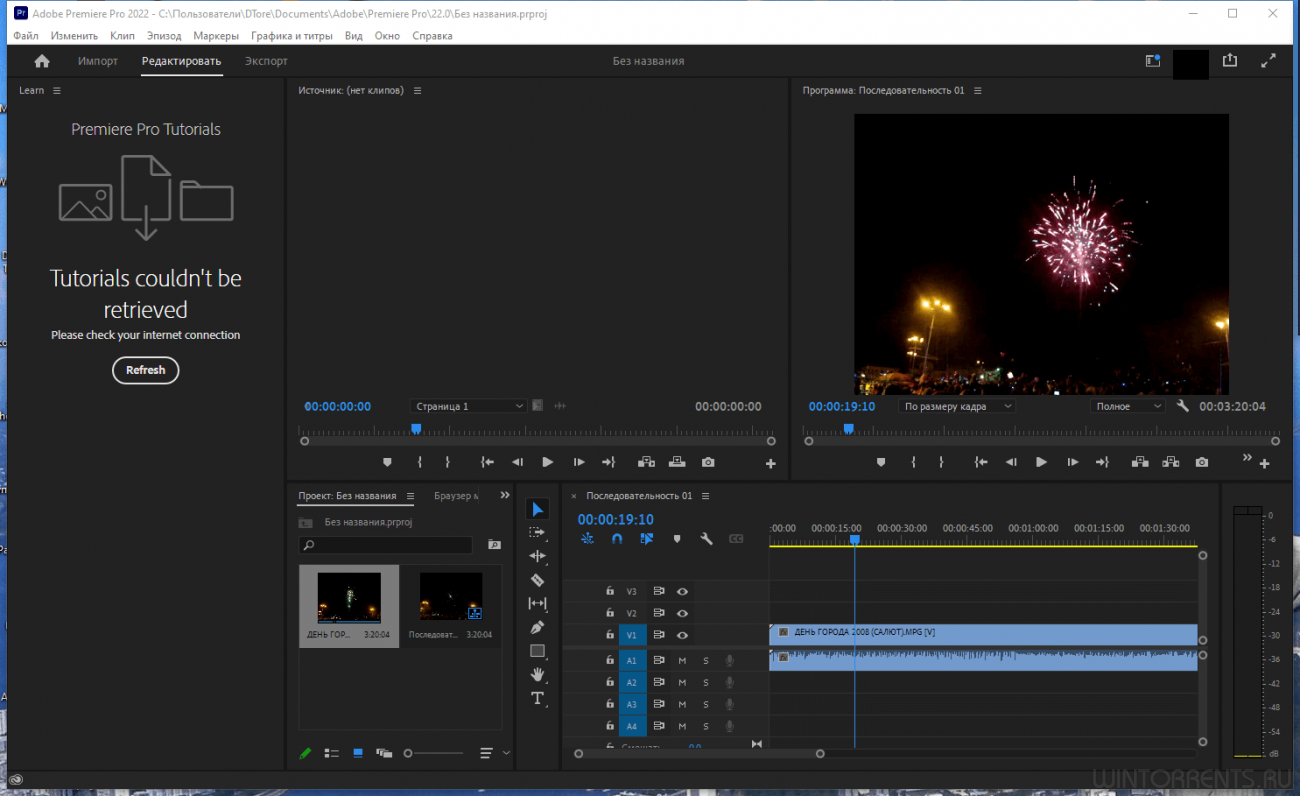The height and width of the screenshot is (796, 1300).
Task: Step forward one frame in Program monitor
Action: (1072, 462)
